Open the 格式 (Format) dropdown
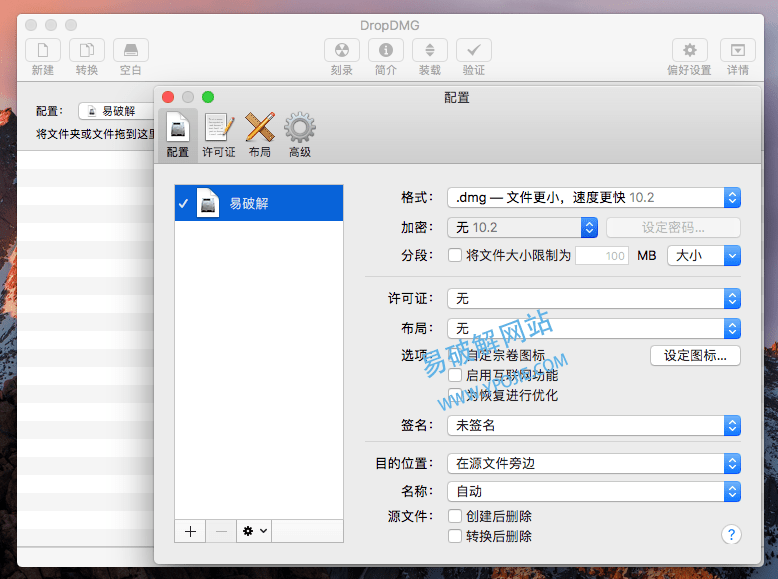This screenshot has height=579, width=778. (x=594, y=197)
